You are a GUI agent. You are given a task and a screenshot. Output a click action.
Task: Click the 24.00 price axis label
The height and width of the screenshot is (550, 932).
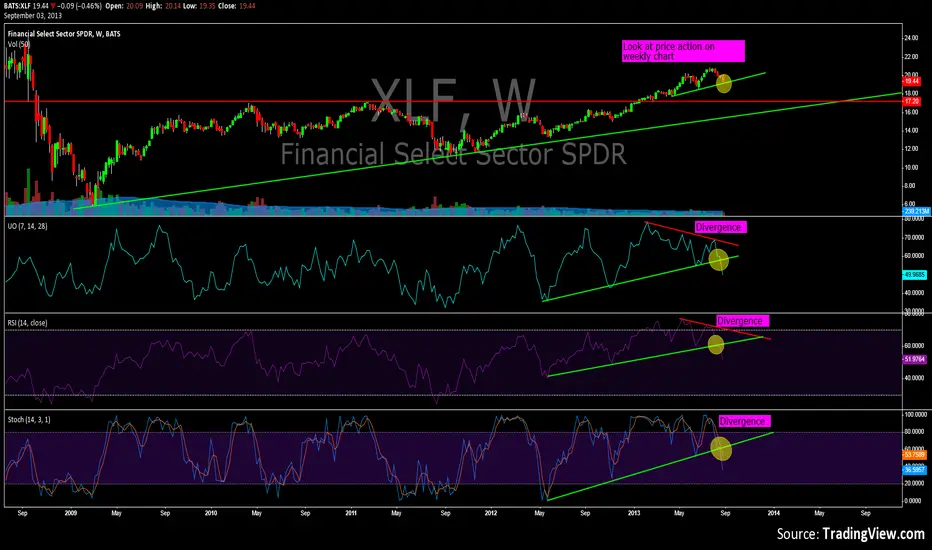point(911,38)
